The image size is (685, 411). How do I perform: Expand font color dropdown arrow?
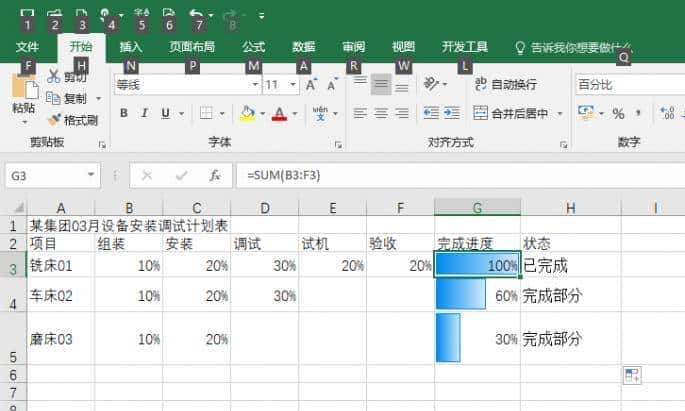click(295, 114)
